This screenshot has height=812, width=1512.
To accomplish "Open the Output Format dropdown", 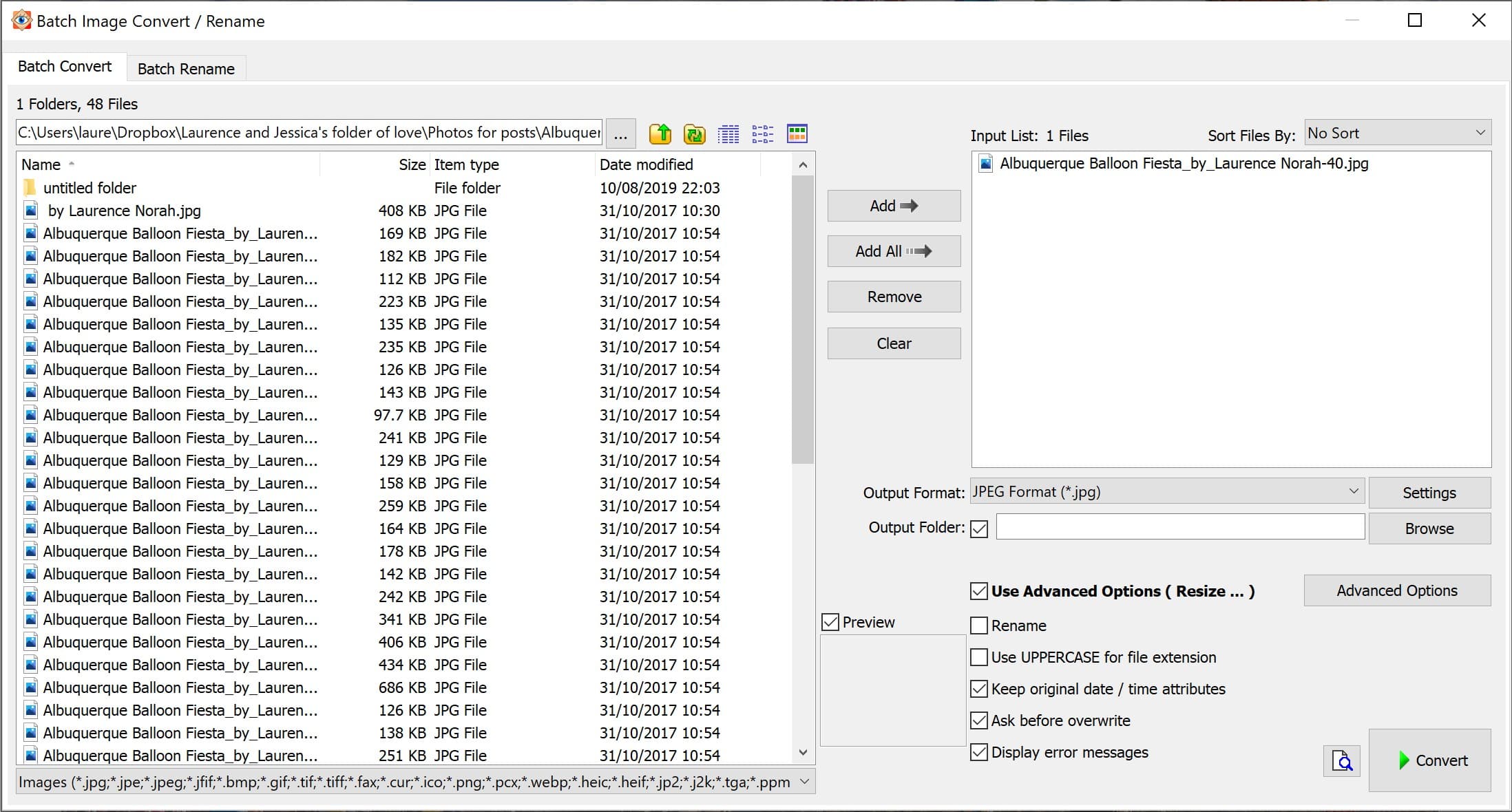I will (x=1166, y=492).
